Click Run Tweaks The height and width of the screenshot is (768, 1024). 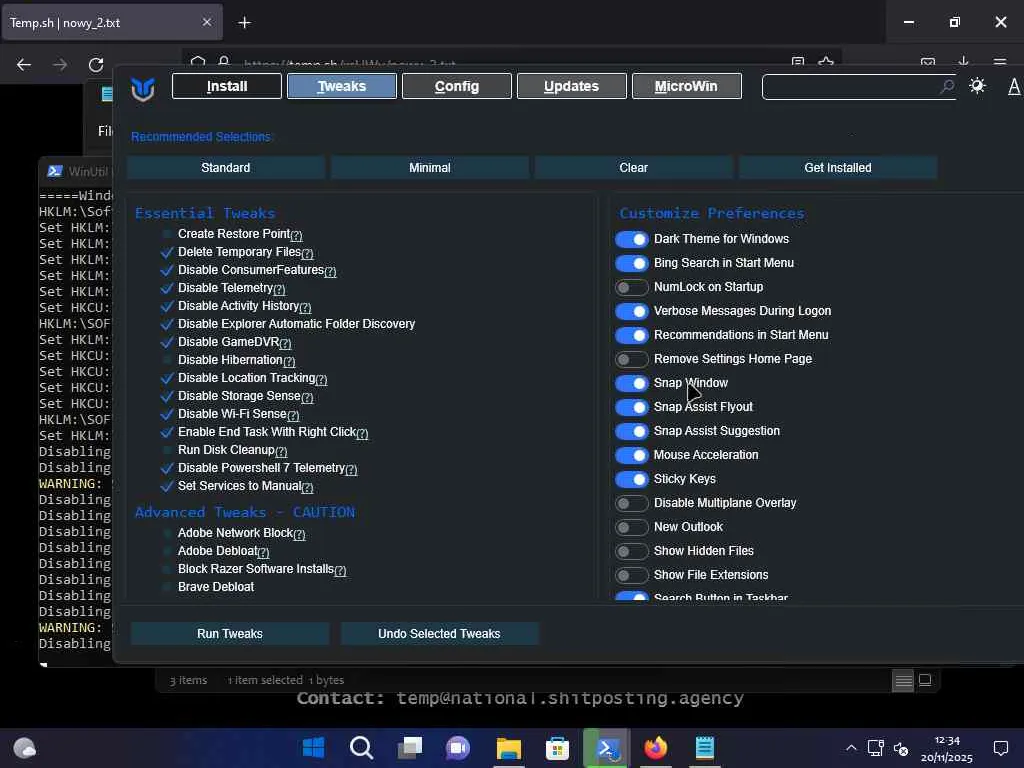(230, 634)
